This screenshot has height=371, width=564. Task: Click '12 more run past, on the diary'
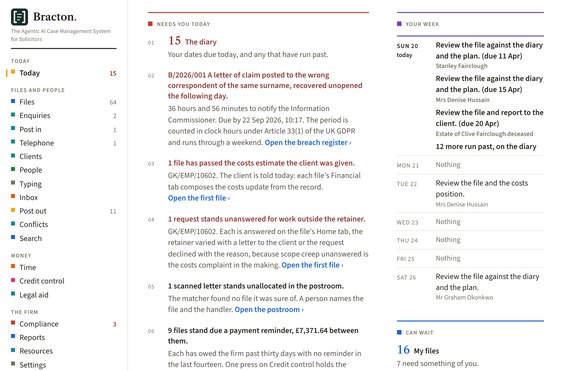pos(486,146)
